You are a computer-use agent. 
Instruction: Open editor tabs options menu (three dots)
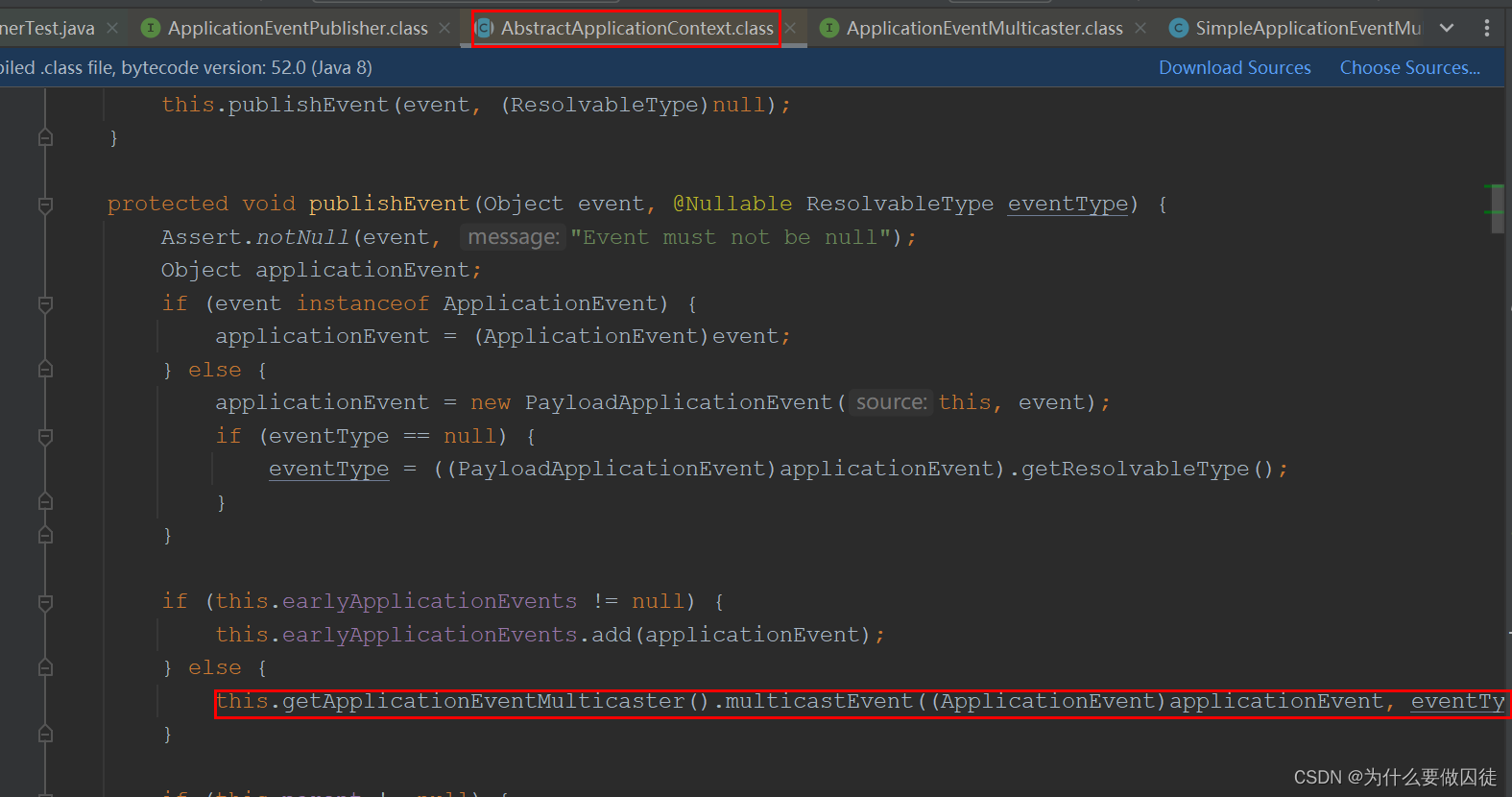tap(1487, 28)
